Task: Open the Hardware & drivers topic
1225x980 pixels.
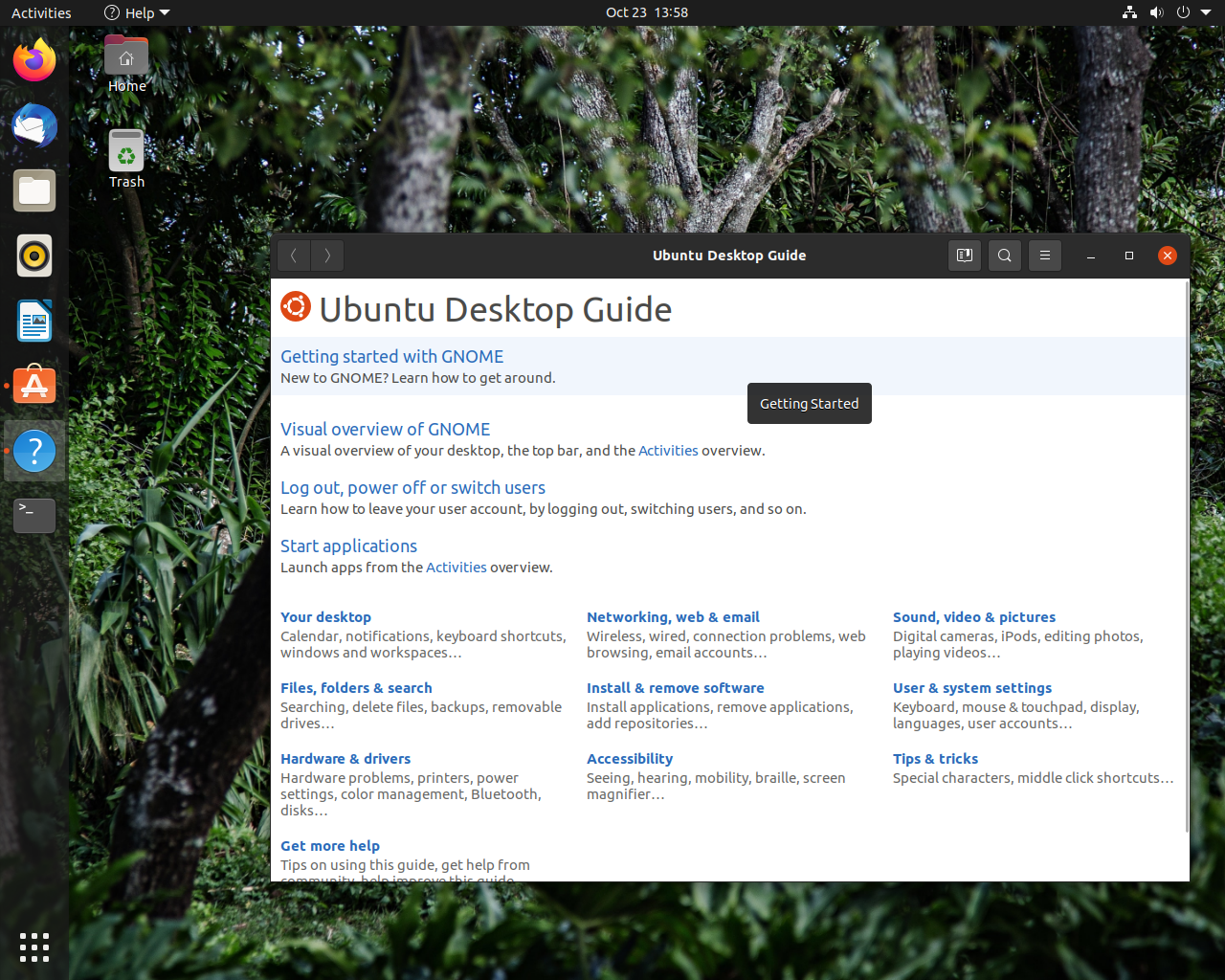Action: 345,759
